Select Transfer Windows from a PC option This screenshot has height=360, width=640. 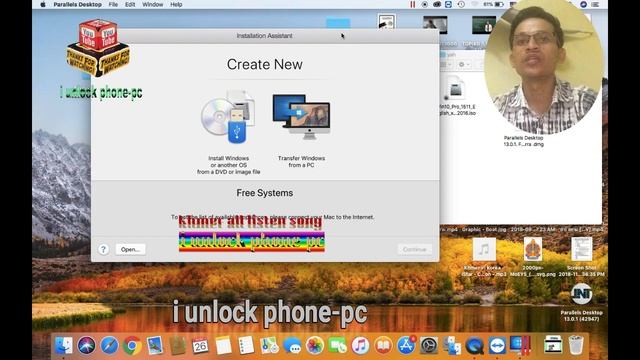click(301, 131)
